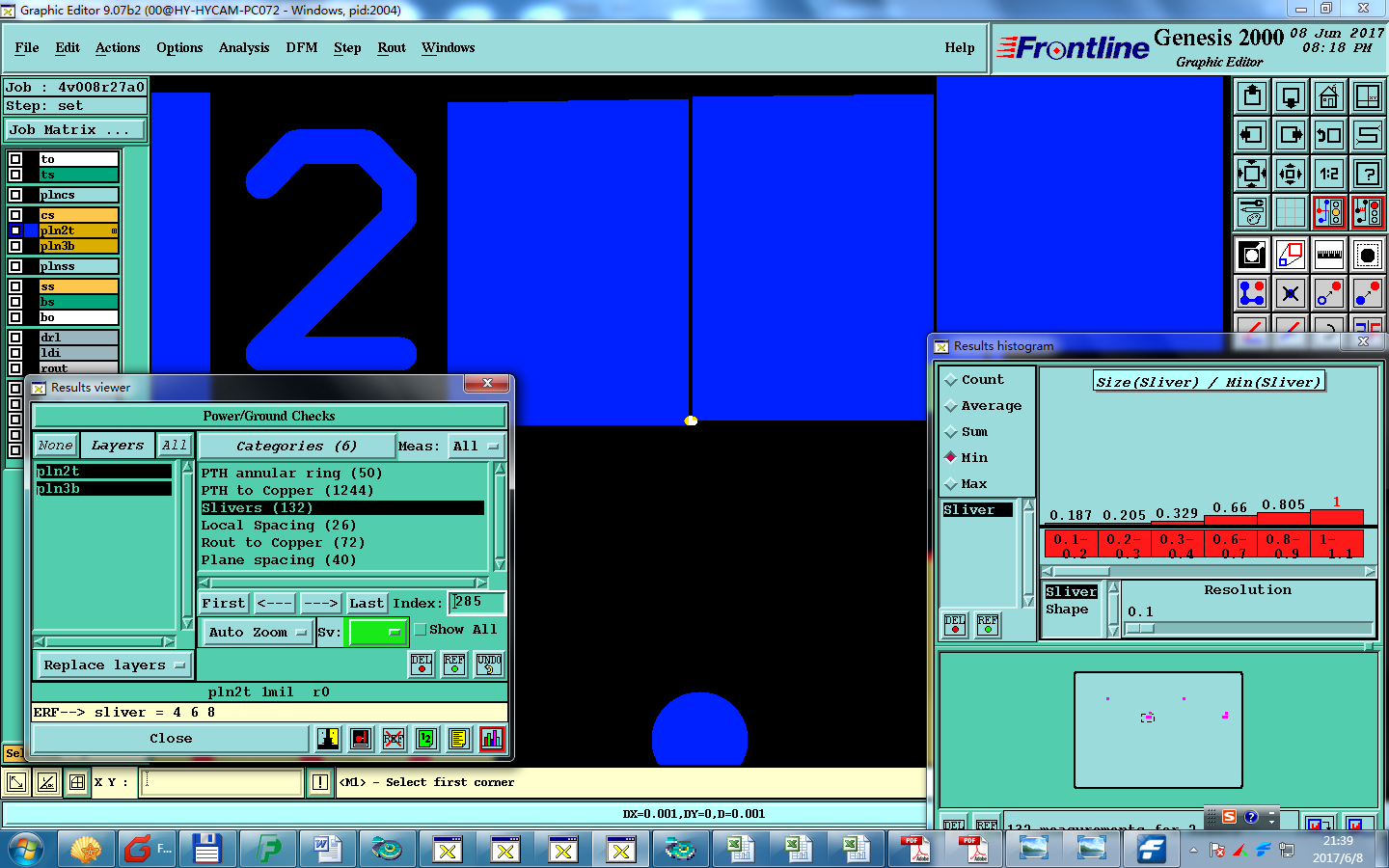Open the File menu
Image resolution: width=1389 pixels, height=868 pixels.
click(x=27, y=47)
